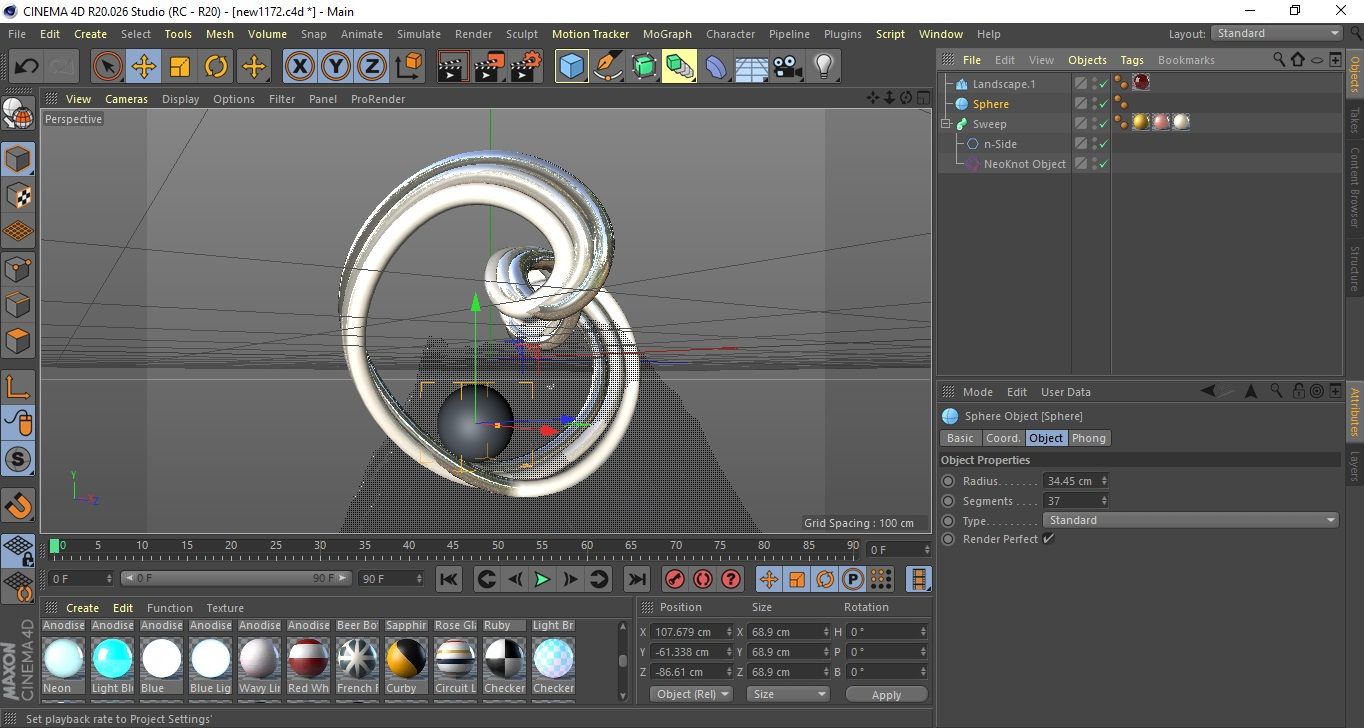This screenshot has width=1364, height=728.
Task: Switch to Points mode
Action: pyautogui.click(x=18, y=269)
